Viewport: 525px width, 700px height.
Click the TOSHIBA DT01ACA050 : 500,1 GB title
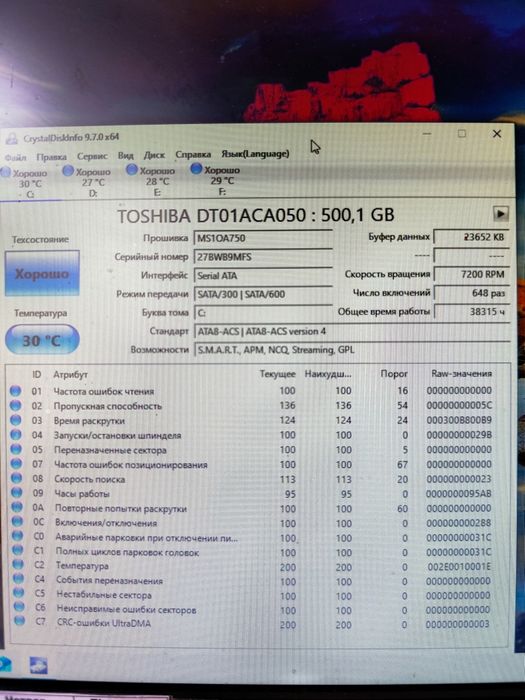[256, 216]
